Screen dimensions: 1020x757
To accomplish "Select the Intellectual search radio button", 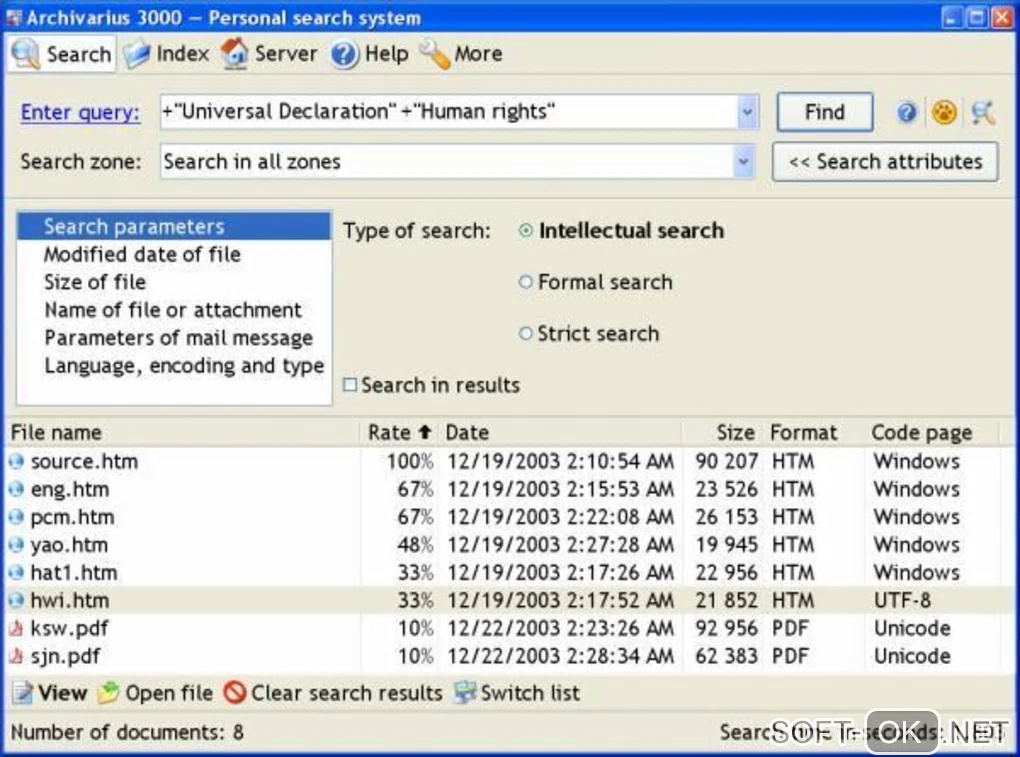I will pyautogui.click(x=526, y=231).
